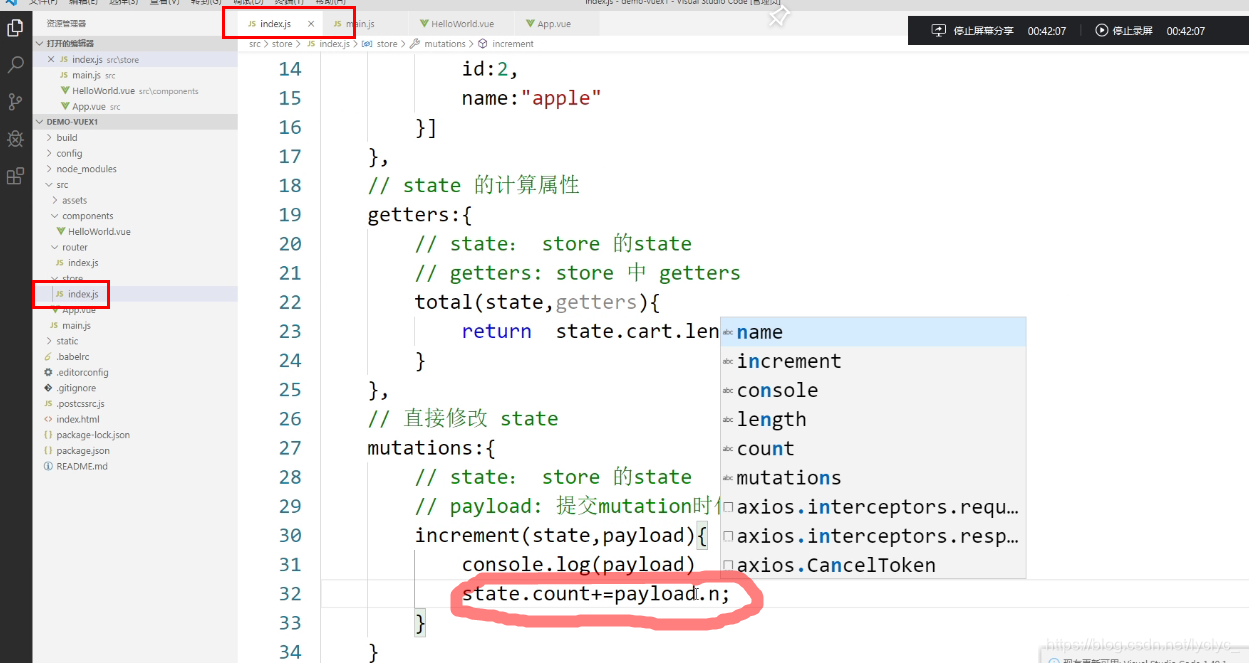Image resolution: width=1249 pixels, height=663 pixels.
Task: Collapse the src folder
Action: pyautogui.click(x=62, y=185)
